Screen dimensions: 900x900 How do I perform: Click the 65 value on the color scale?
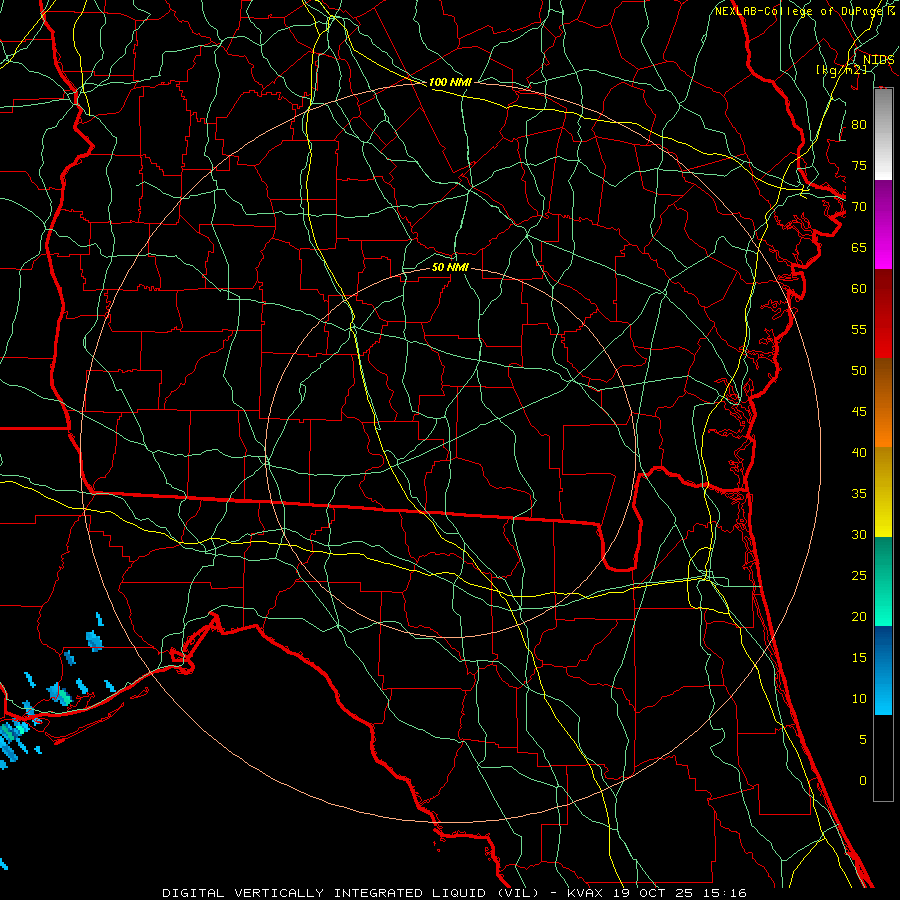click(859, 247)
